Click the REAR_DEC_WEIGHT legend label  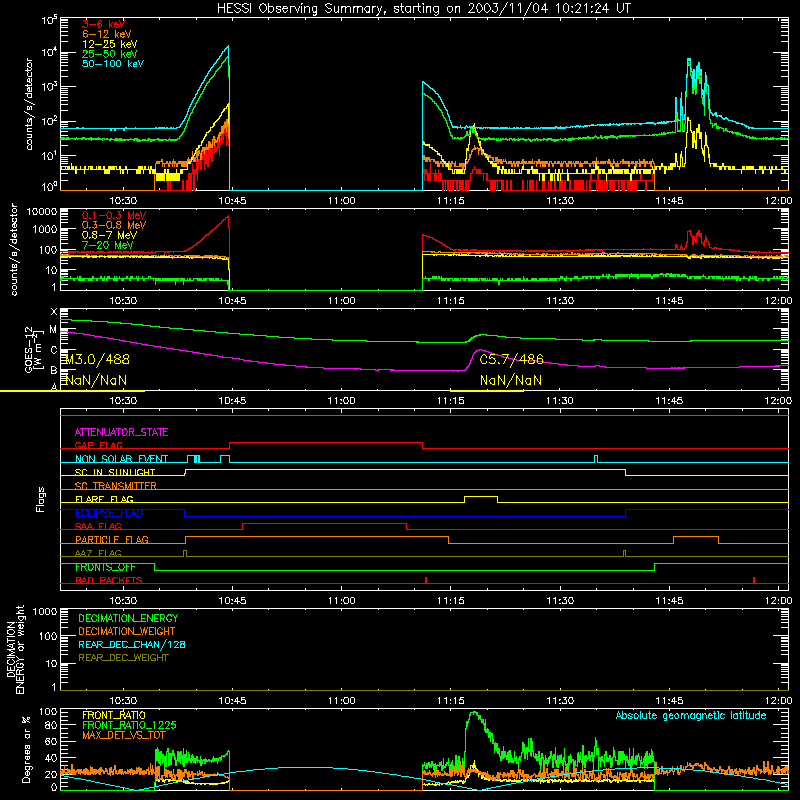coord(123,658)
